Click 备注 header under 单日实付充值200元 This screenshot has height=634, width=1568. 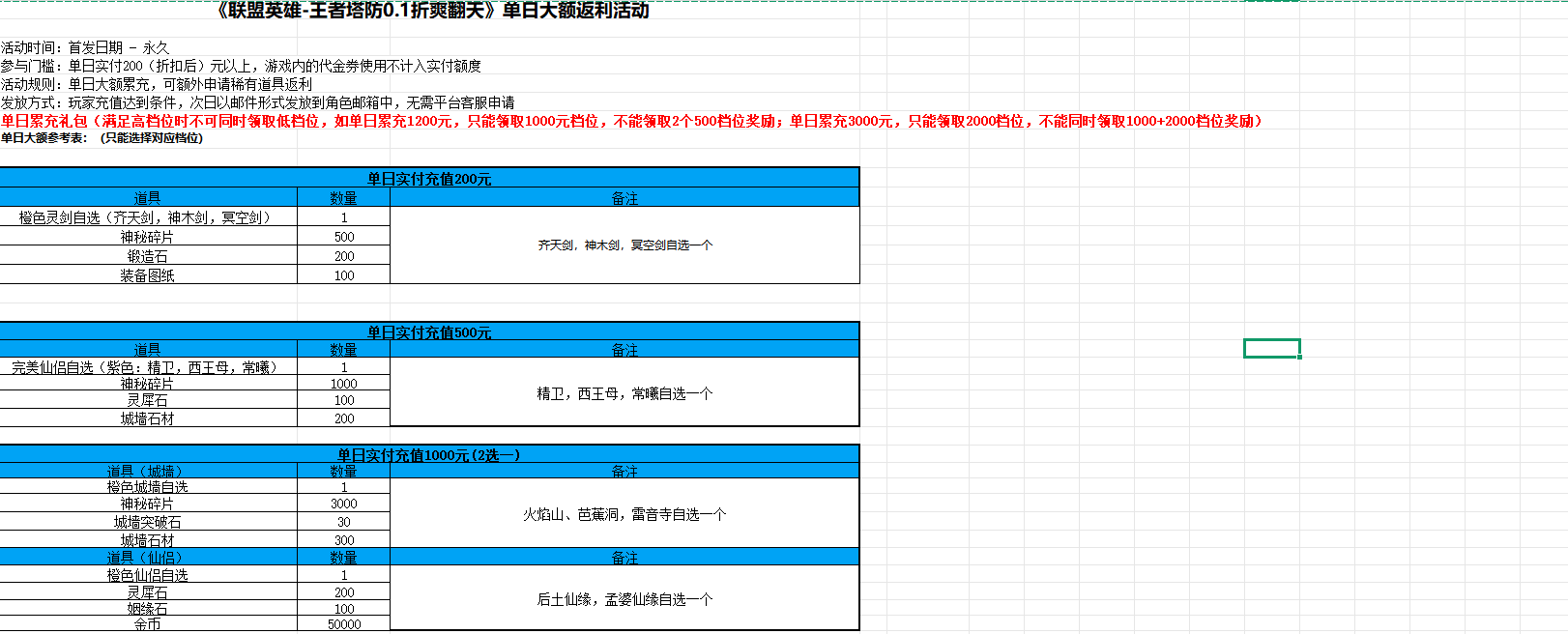point(624,197)
